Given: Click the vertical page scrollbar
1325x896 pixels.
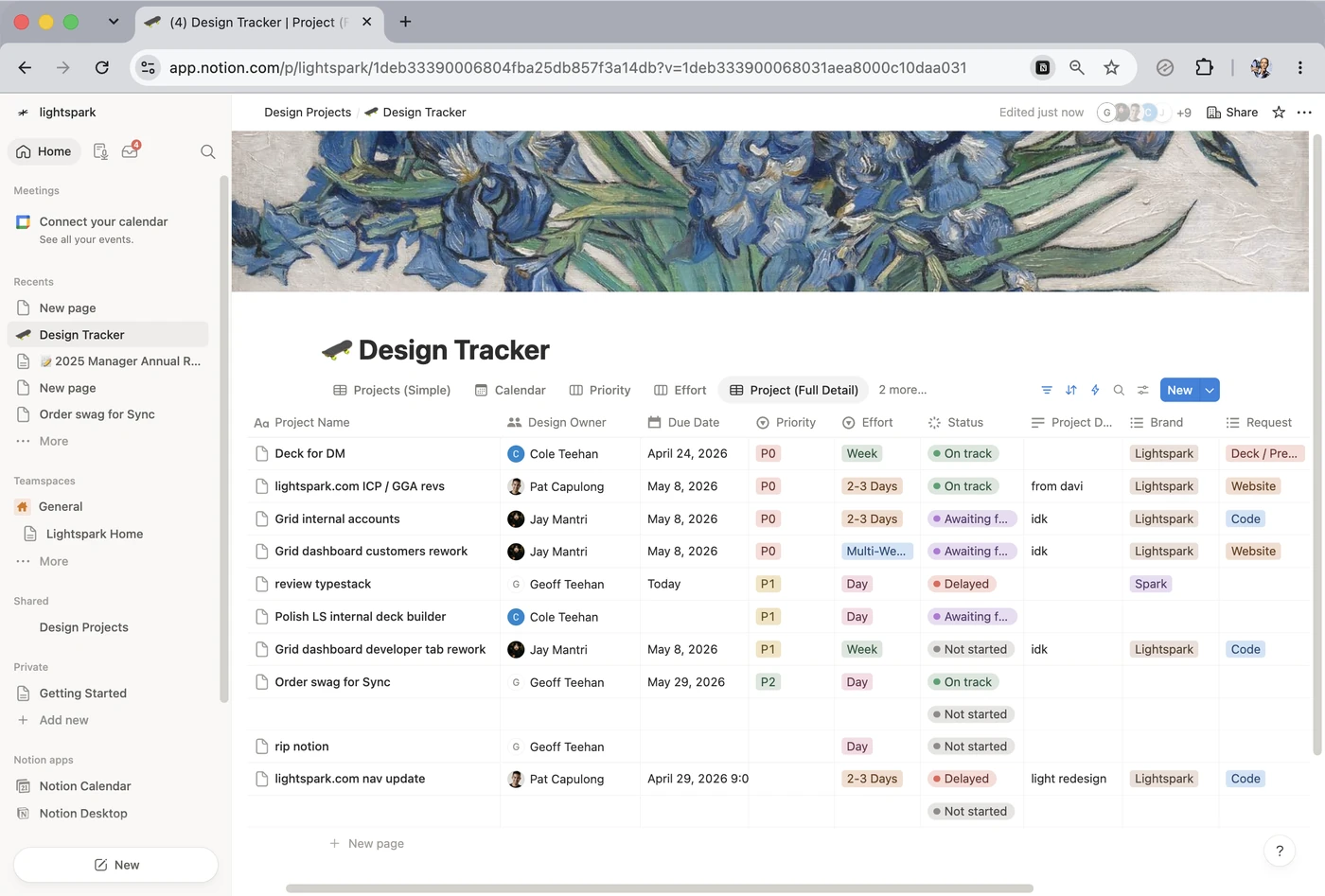Looking at the screenshot, I should tap(1316, 445).
